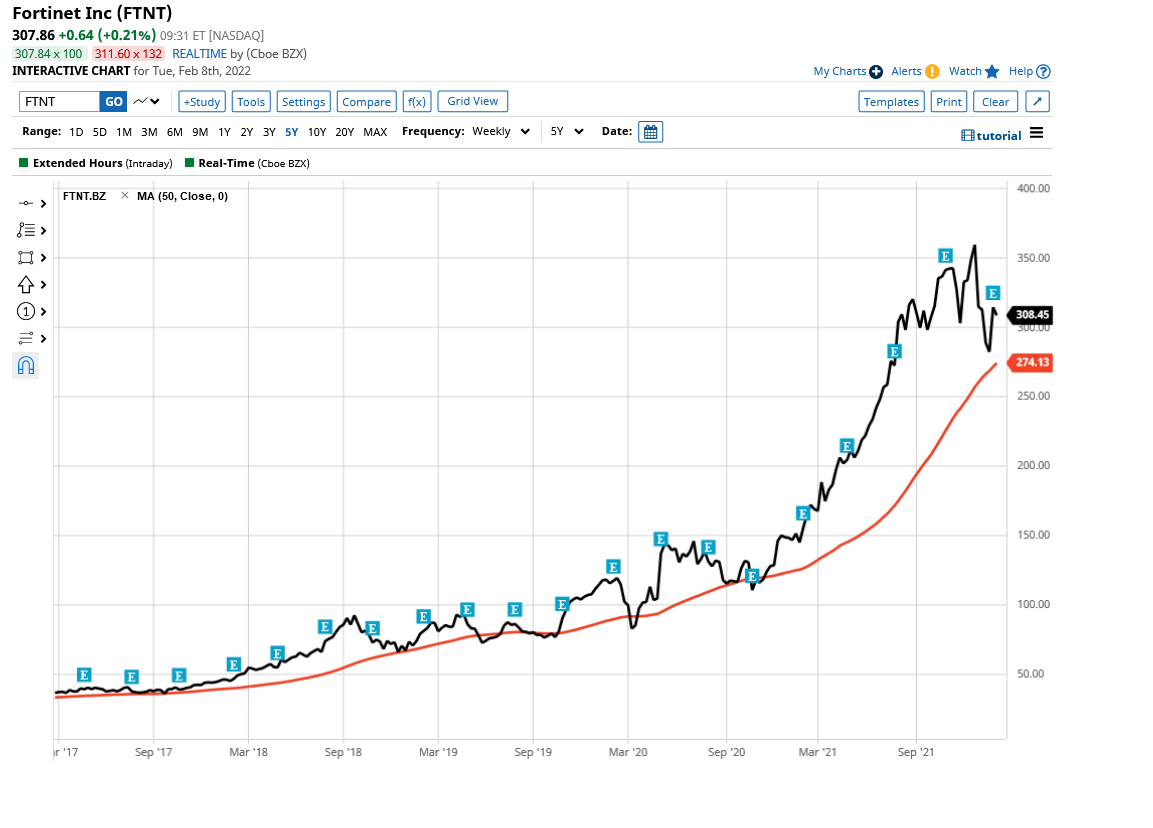Select the 20Y range
This screenshot has width=1153, height=828.
click(x=345, y=132)
